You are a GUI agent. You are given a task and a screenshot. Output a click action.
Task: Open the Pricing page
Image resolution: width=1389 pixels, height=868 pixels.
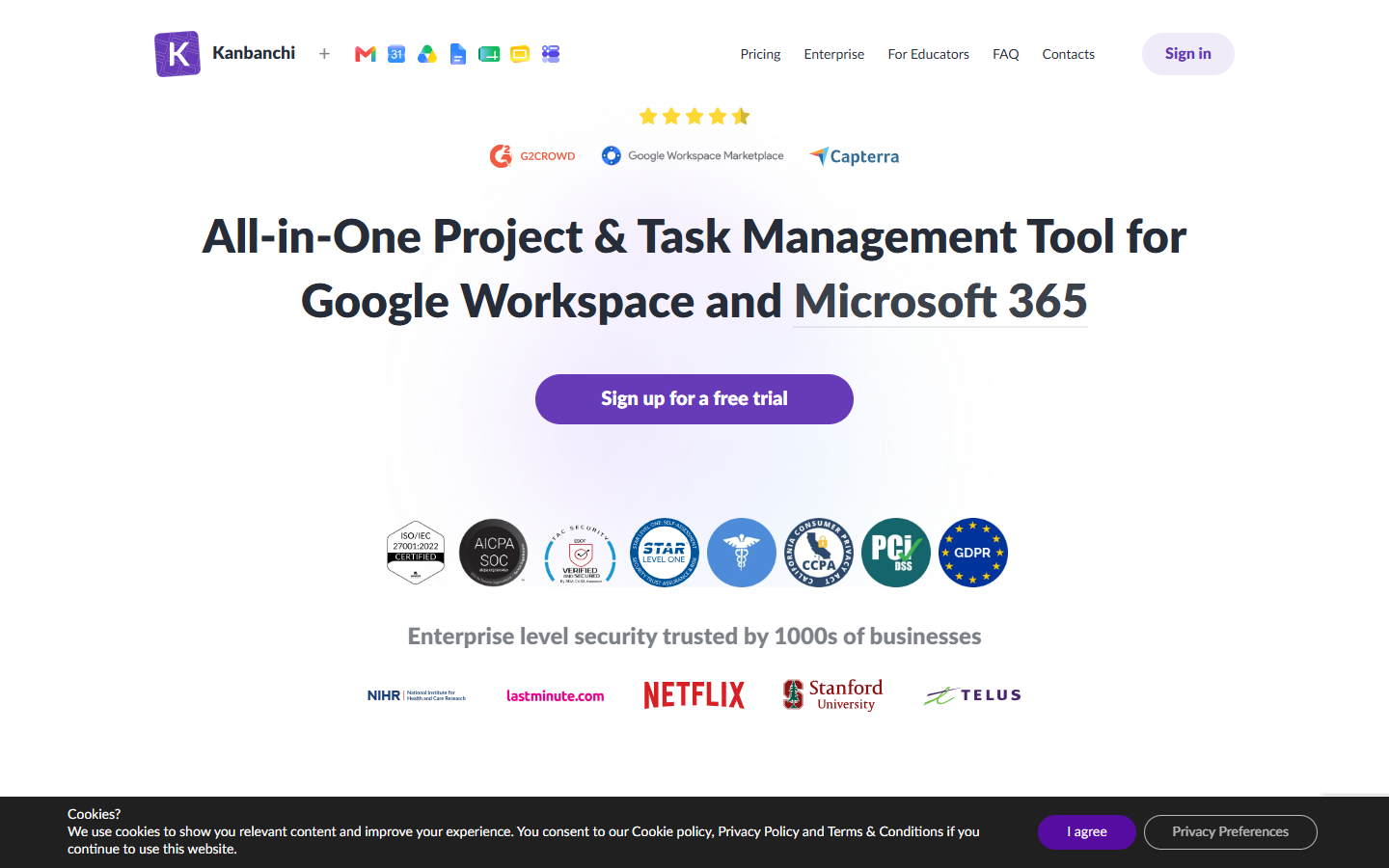(x=760, y=54)
